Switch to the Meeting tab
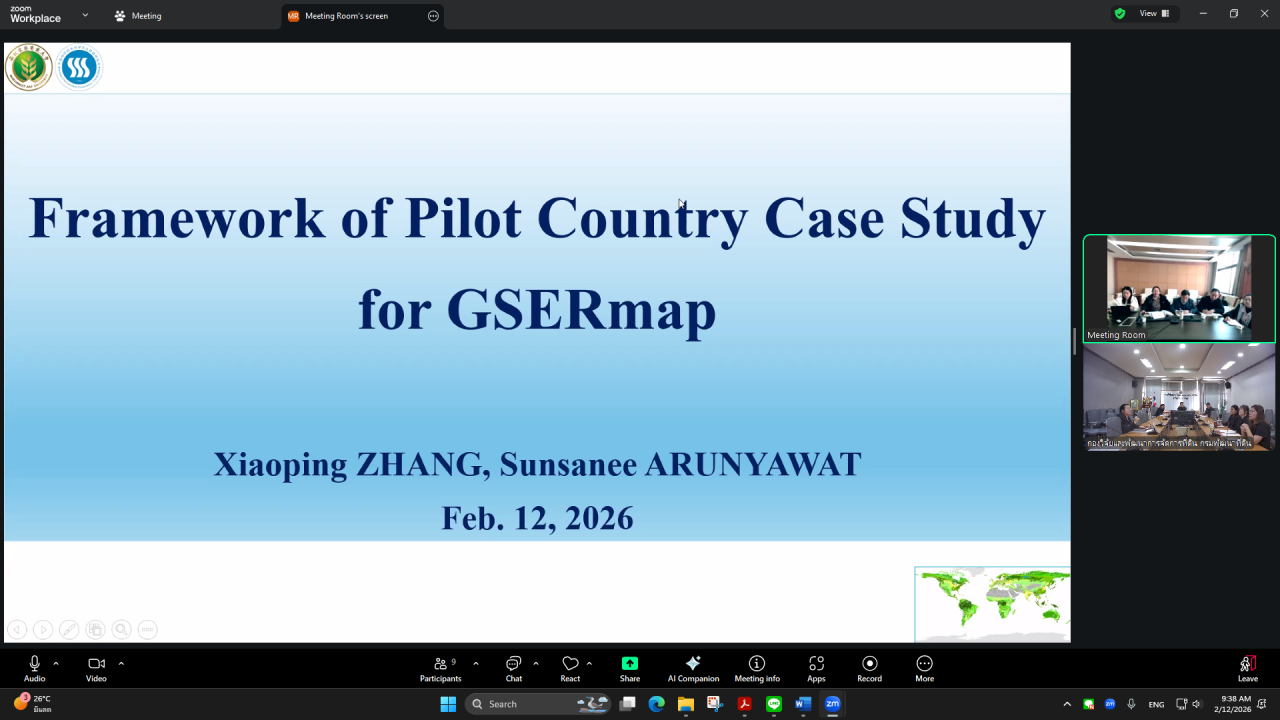Viewport: 1280px width, 720px height. (138, 16)
